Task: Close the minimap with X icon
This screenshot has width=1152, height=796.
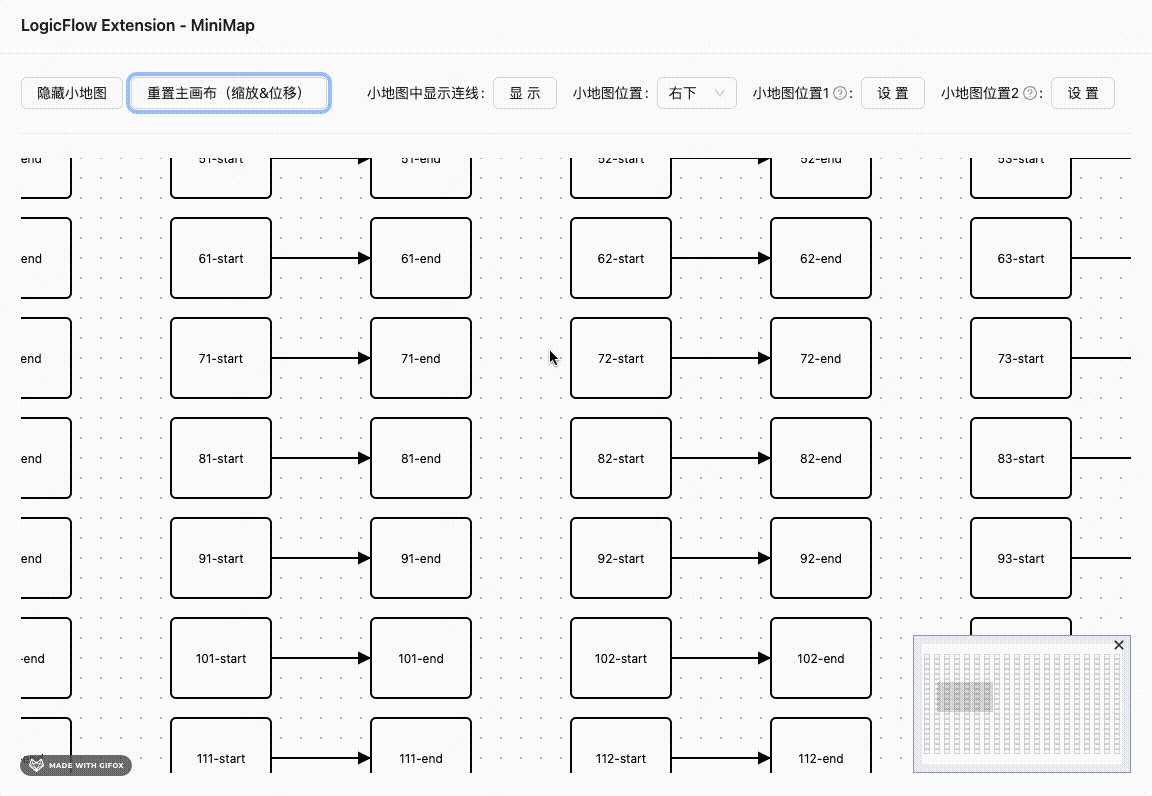Action: 1119,645
